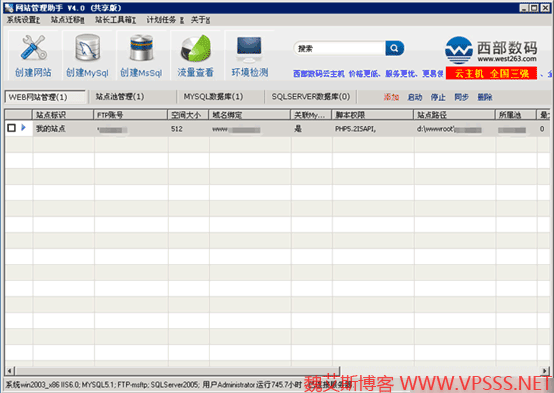Click the app icon in title bar

[x=9, y=7]
